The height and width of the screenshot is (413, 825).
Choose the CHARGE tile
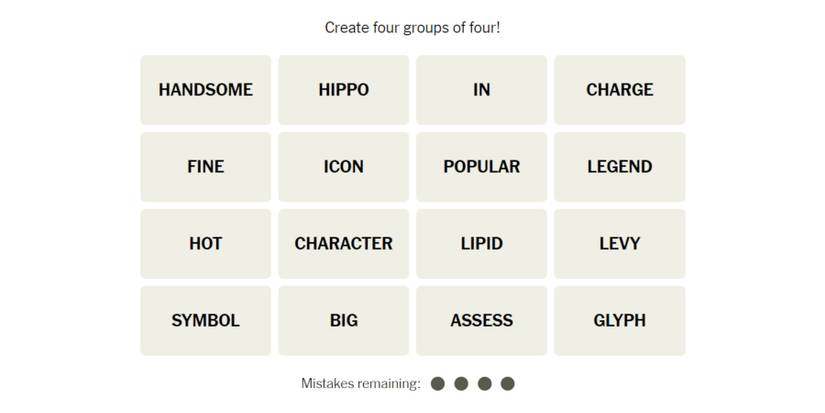619,90
